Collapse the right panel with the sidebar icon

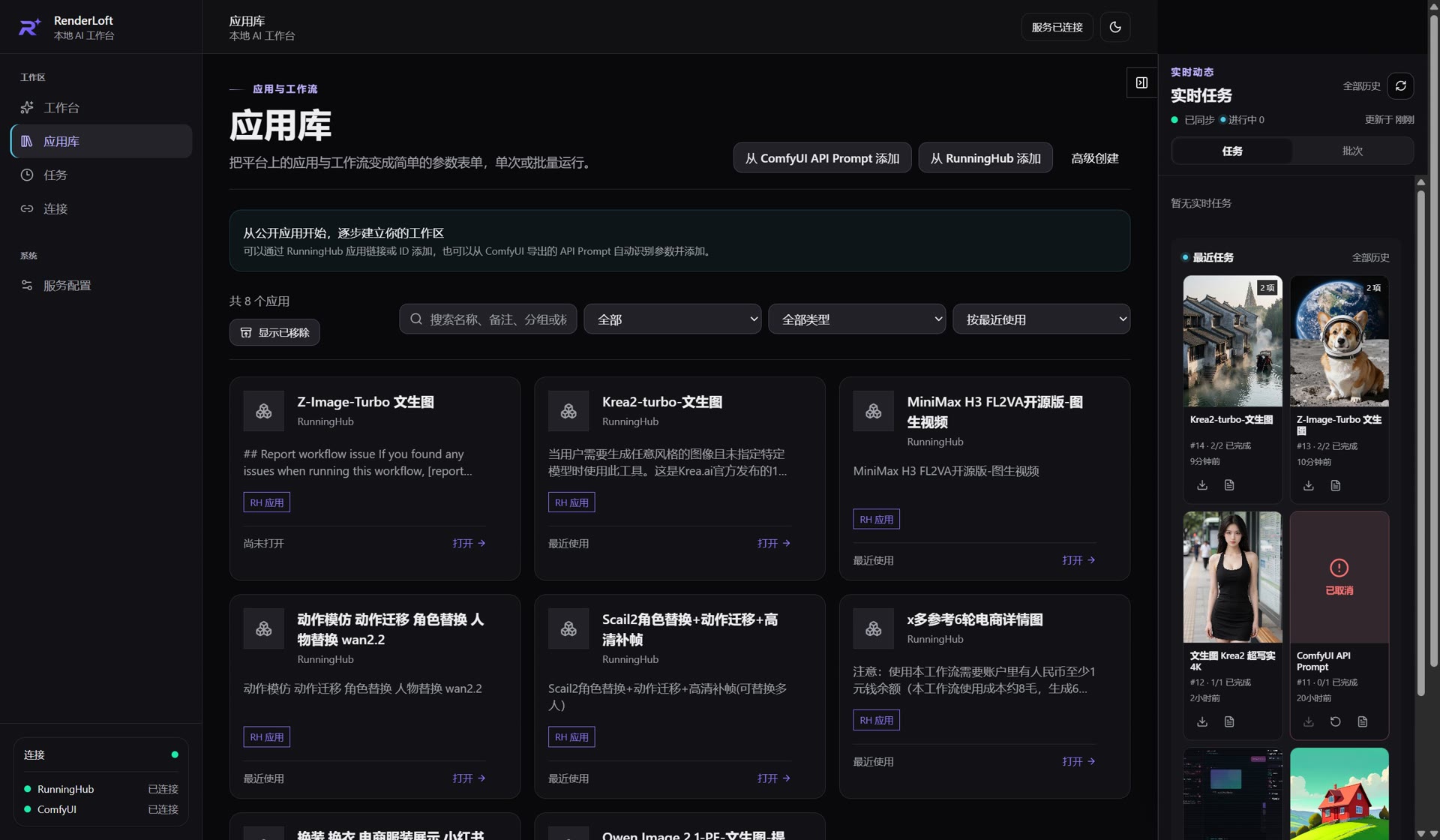pos(1141,82)
